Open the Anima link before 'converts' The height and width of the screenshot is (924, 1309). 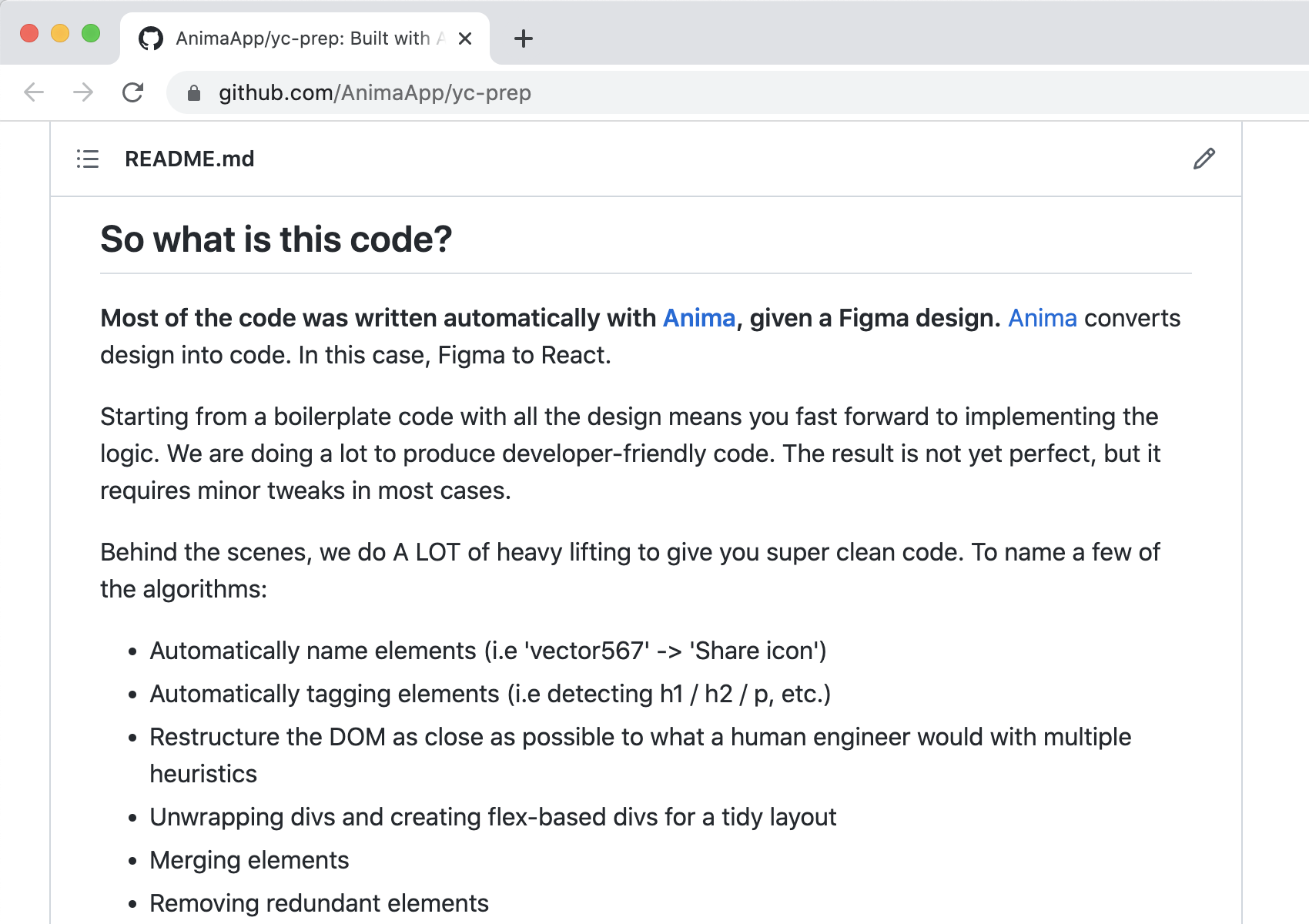[1043, 318]
